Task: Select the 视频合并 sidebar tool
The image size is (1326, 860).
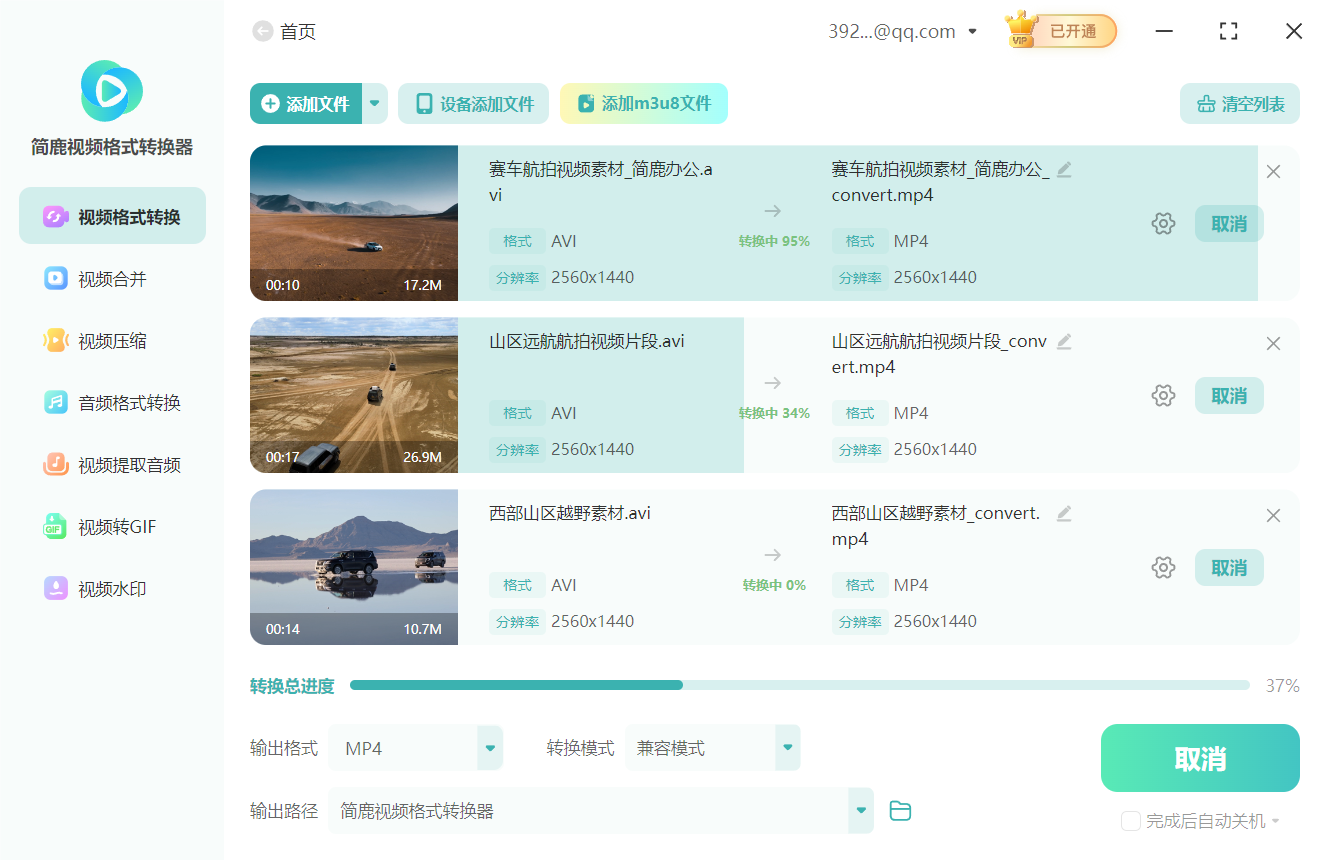Action: click(x=111, y=278)
